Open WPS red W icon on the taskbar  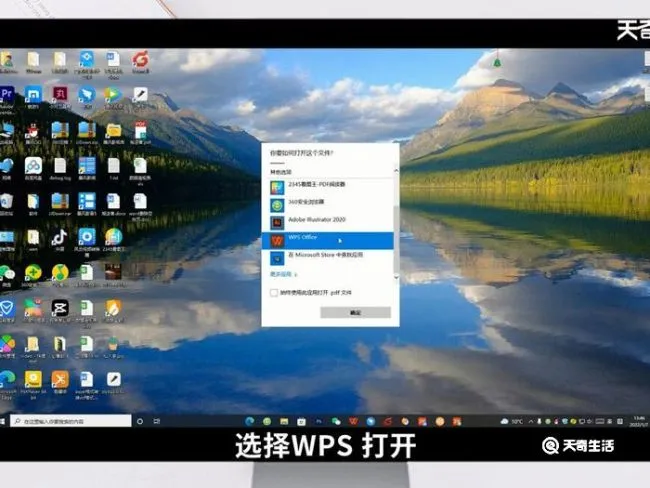pos(353,421)
